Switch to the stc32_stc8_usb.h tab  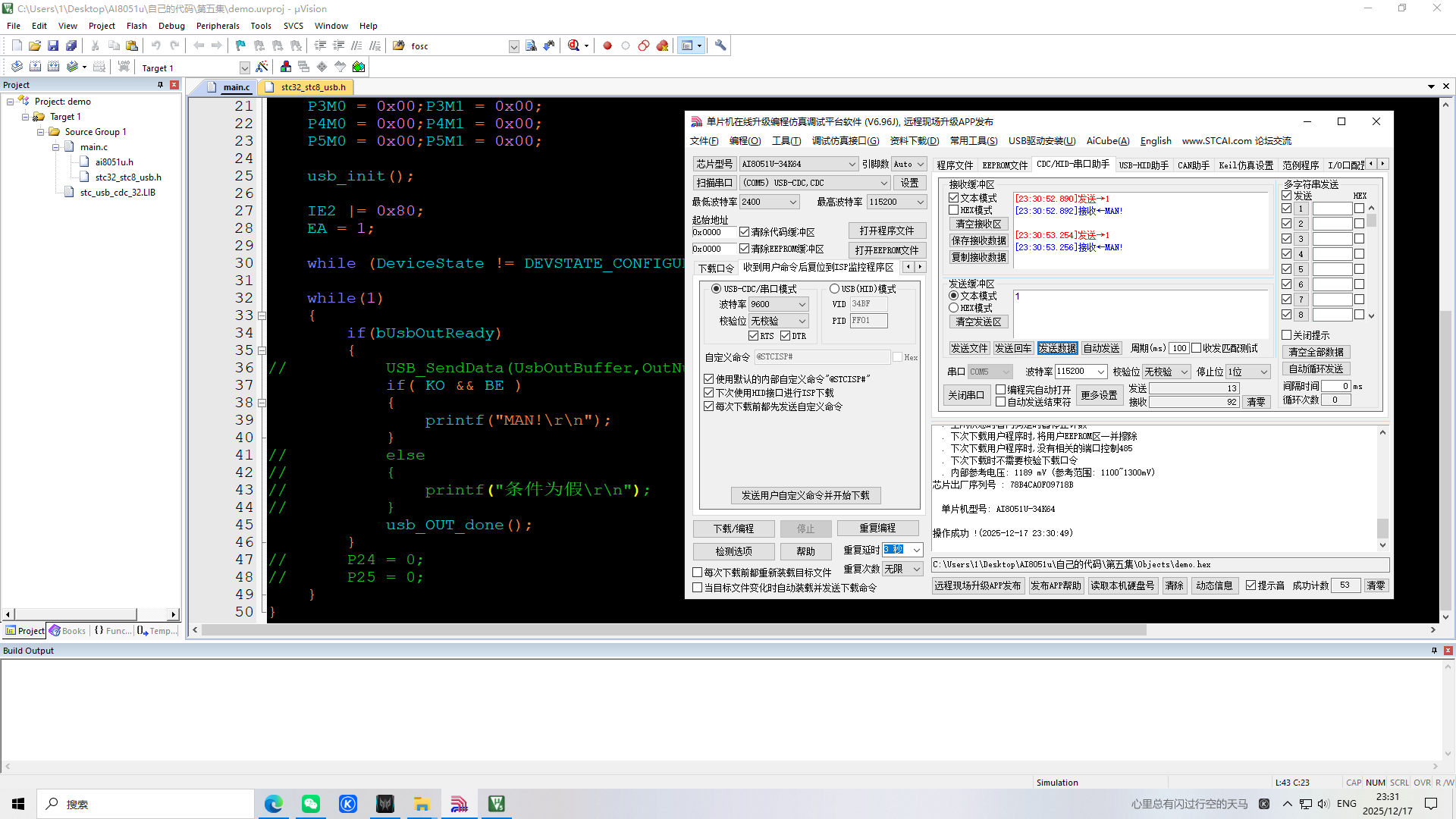[312, 87]
